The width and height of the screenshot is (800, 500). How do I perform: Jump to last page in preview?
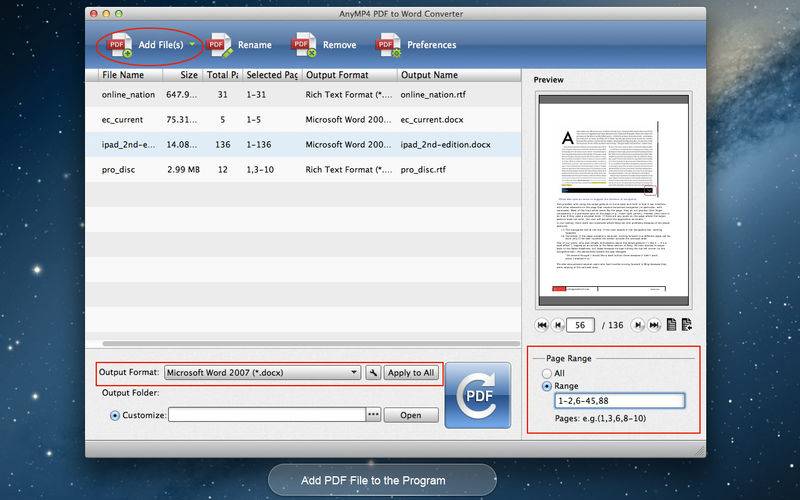[654, 324]
